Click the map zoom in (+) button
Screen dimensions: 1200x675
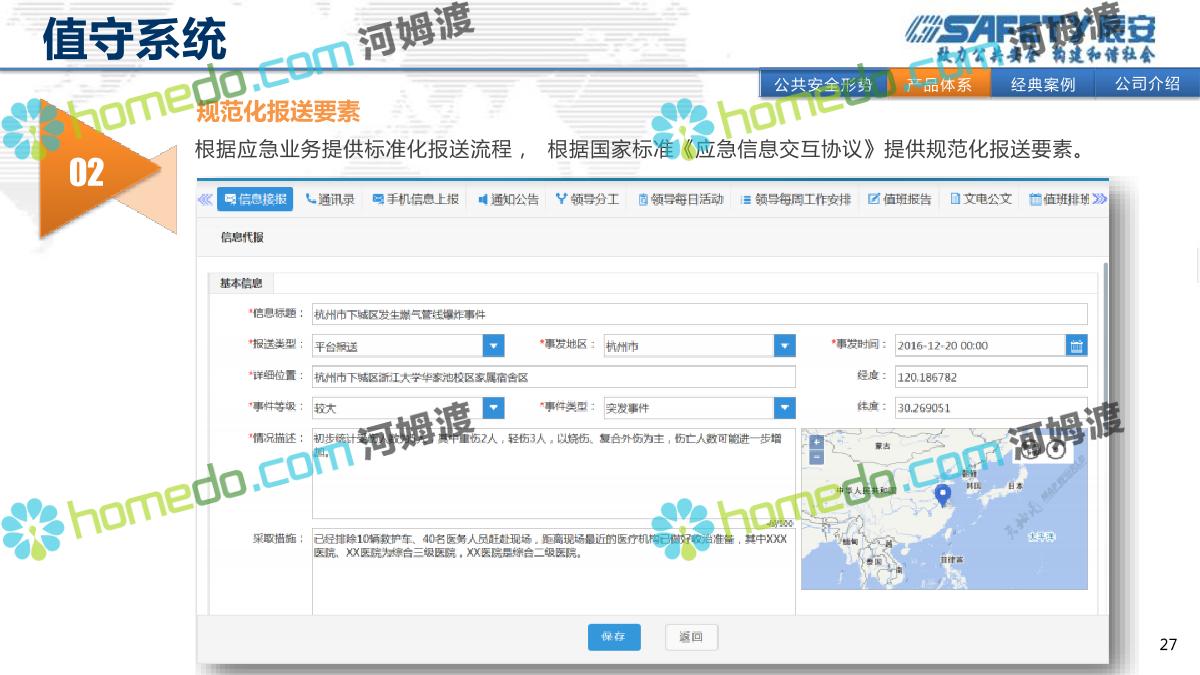click(x=816, y=442)
